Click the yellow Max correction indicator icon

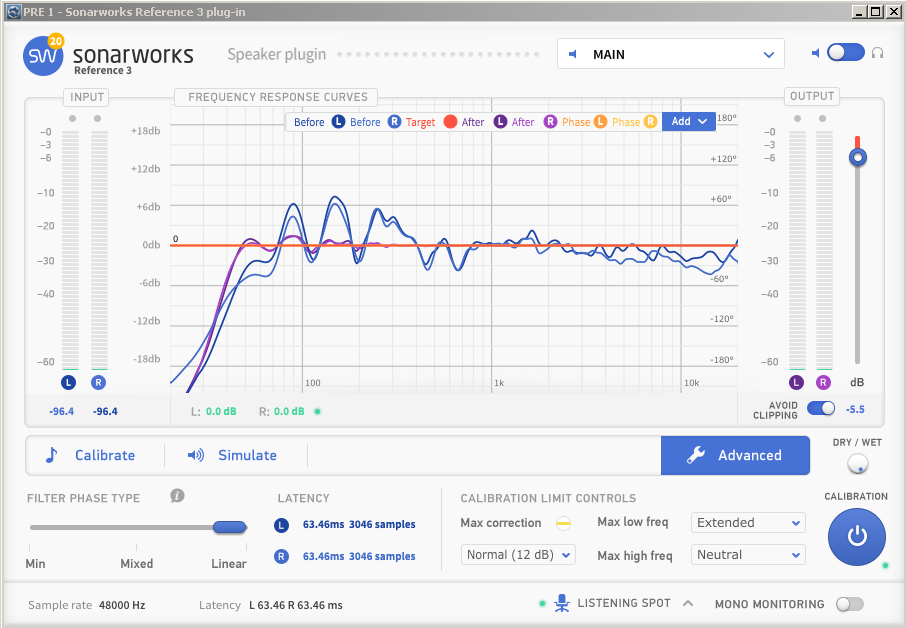pyautogui.click(x=563, y=523)
